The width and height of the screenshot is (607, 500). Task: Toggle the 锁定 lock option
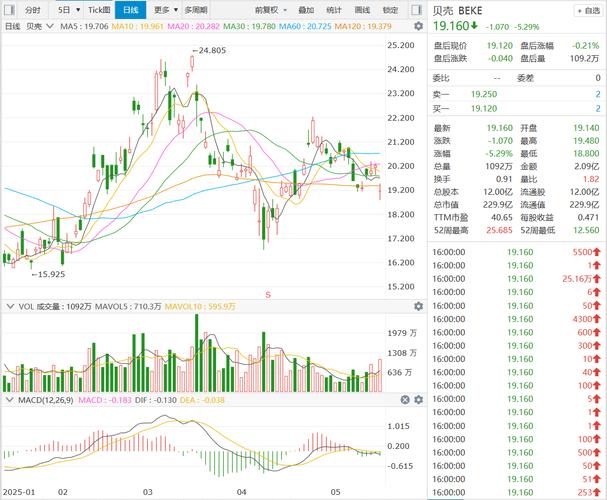coord(390,9)
